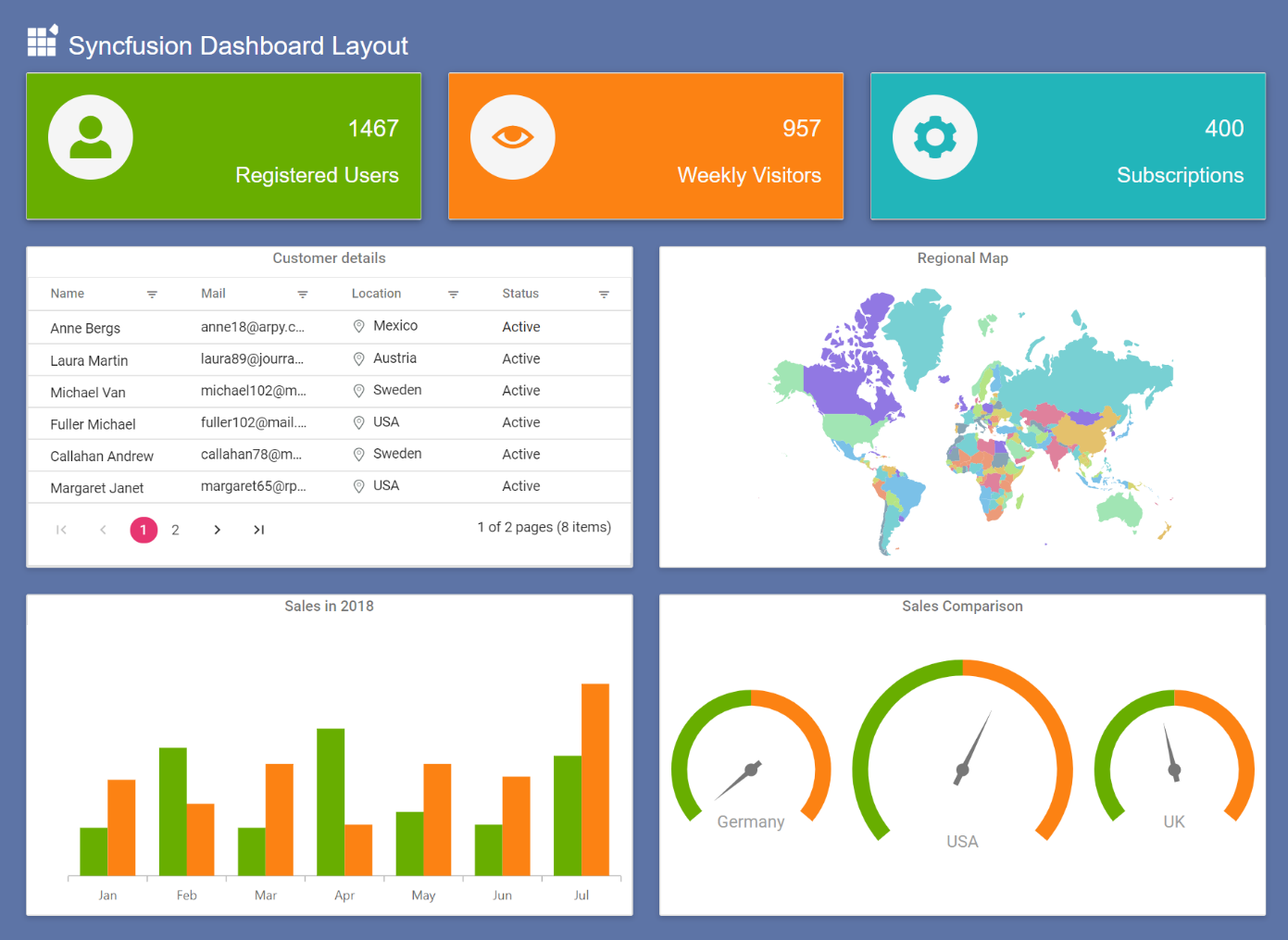Click the Weekly Visitors eye icon
The height and width of the screenshot is (940, 1288).
512,136
